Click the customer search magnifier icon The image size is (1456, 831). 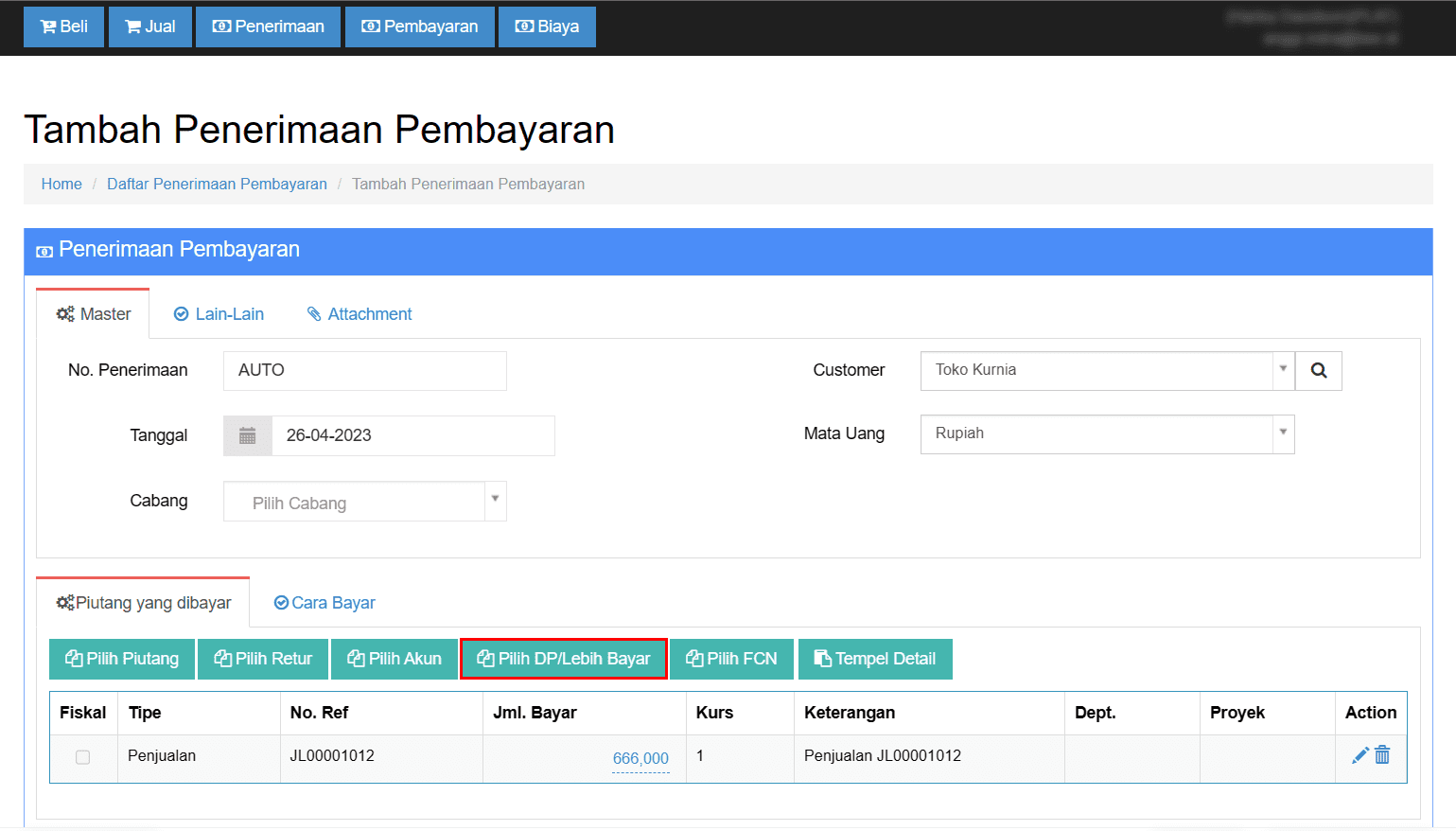tap(1318, 371)
